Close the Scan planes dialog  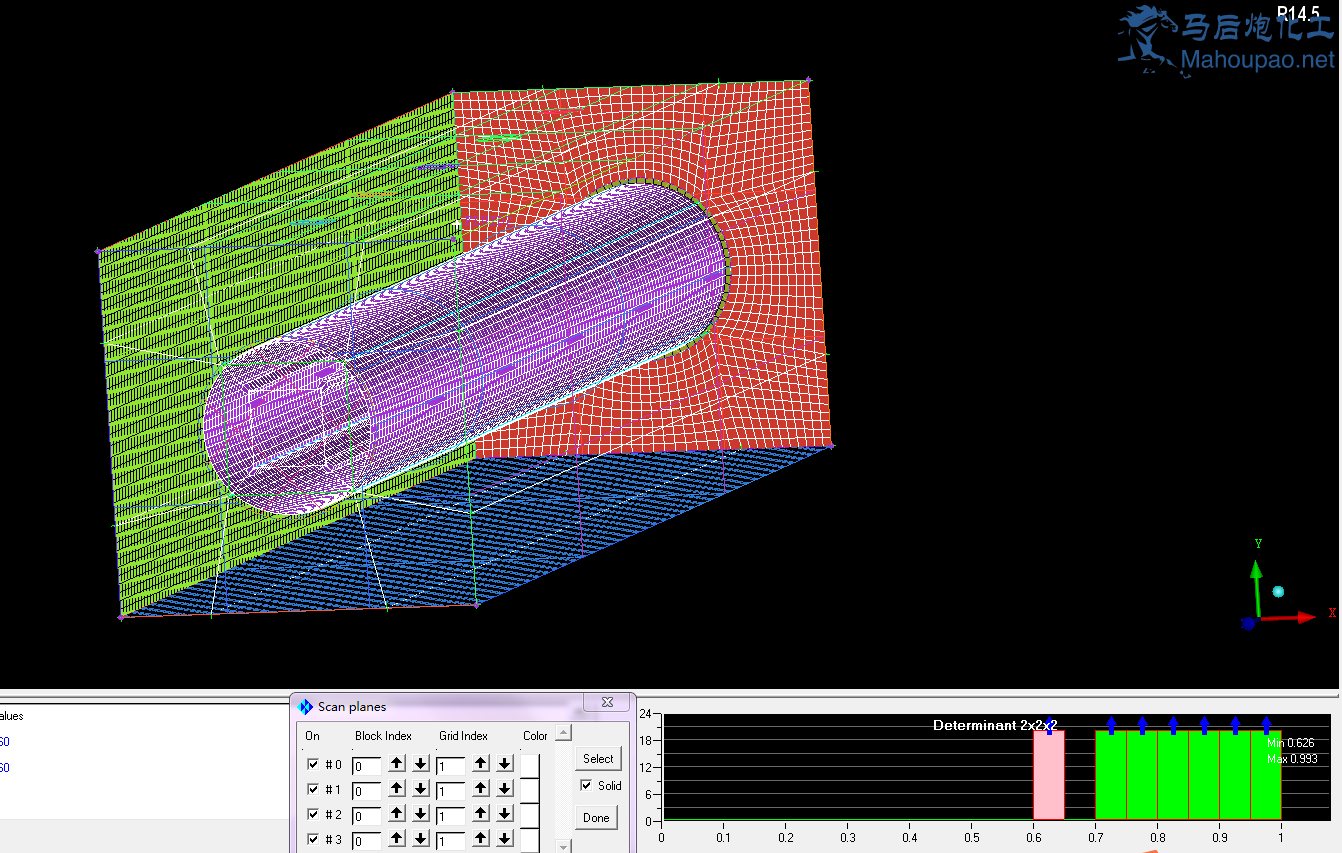(x=606, y=702)
